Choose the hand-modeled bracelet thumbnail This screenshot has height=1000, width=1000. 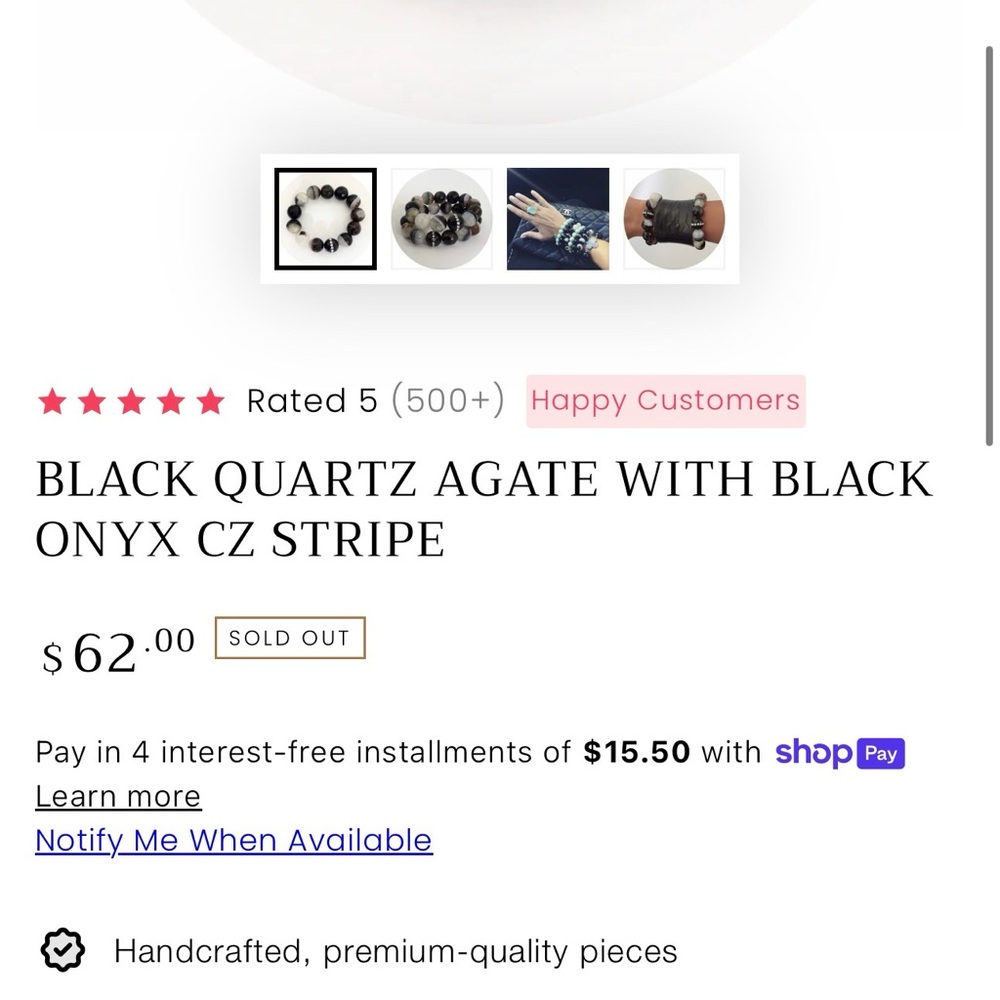[x=558, y=219]
